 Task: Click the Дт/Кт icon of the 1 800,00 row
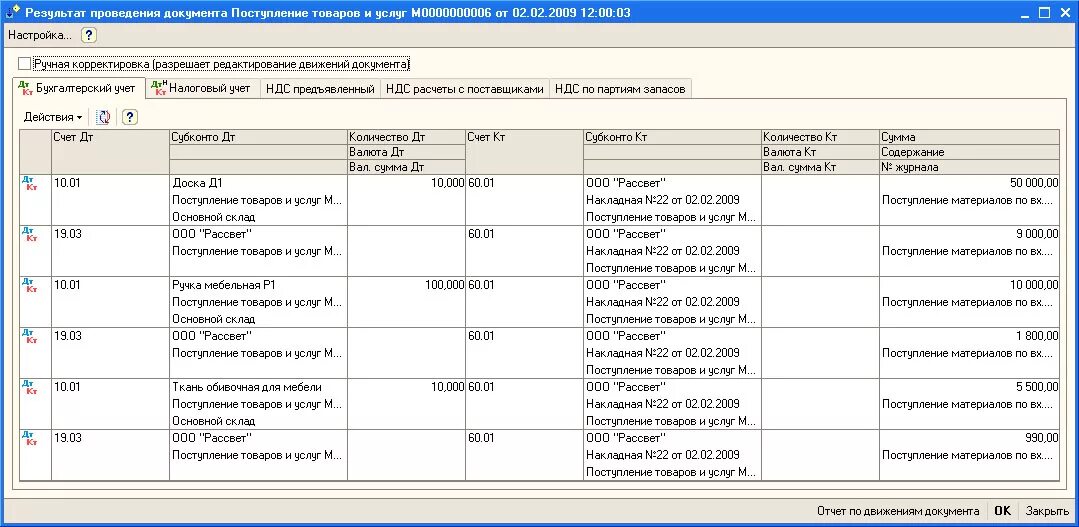[x=28, y=336]
